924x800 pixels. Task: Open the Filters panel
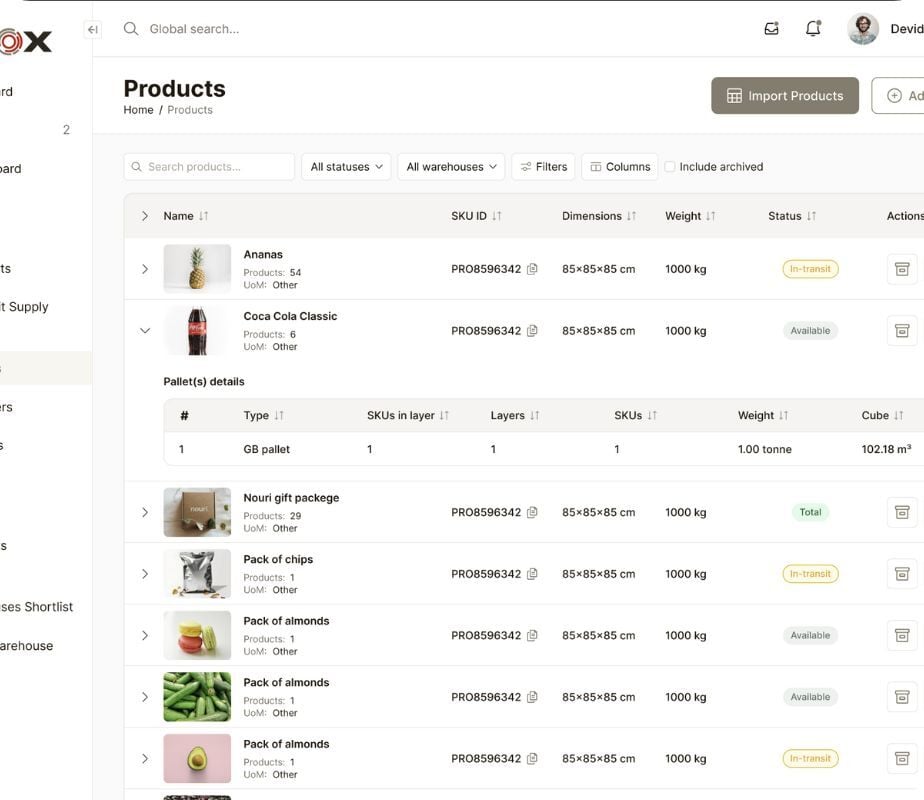click(544, 167)
